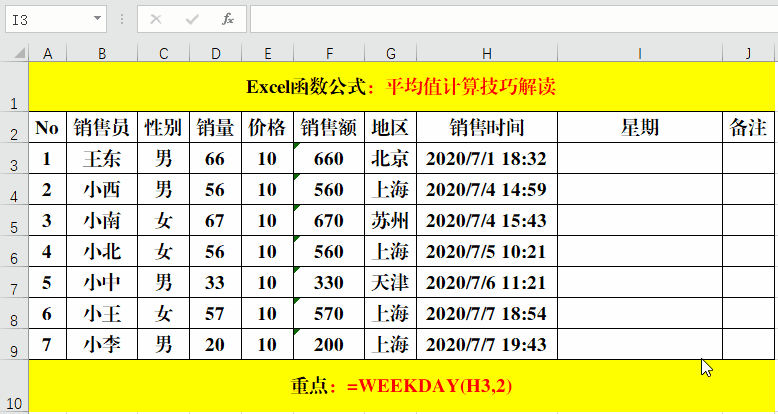
Task: Click the sales amount cell '670'
Action: (329, 220)
